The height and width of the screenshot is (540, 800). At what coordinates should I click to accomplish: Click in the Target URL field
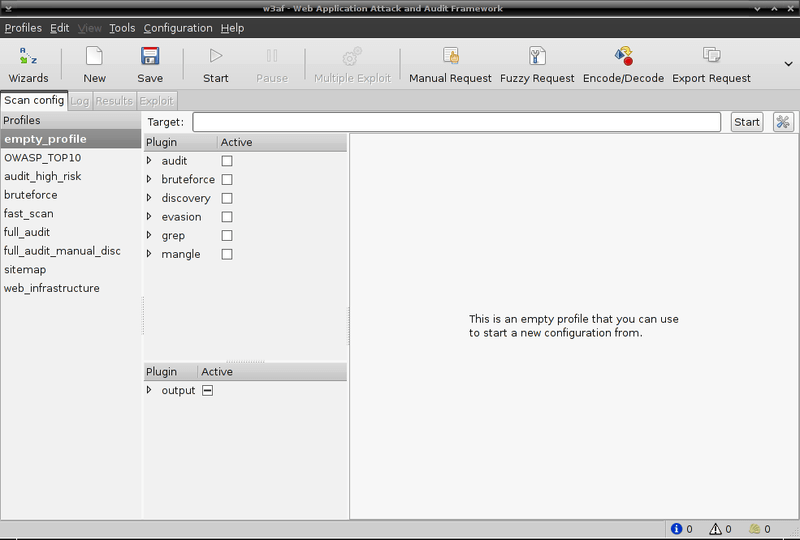[457, 122]
